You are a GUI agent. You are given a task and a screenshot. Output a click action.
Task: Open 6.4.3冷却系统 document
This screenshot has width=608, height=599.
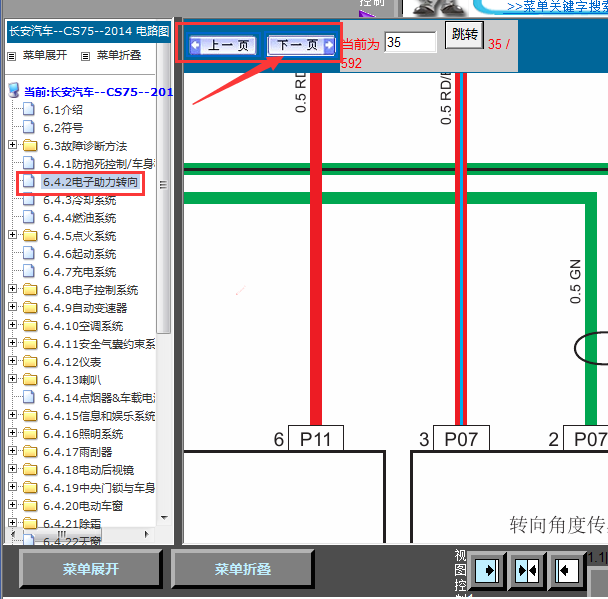point(79,200)
